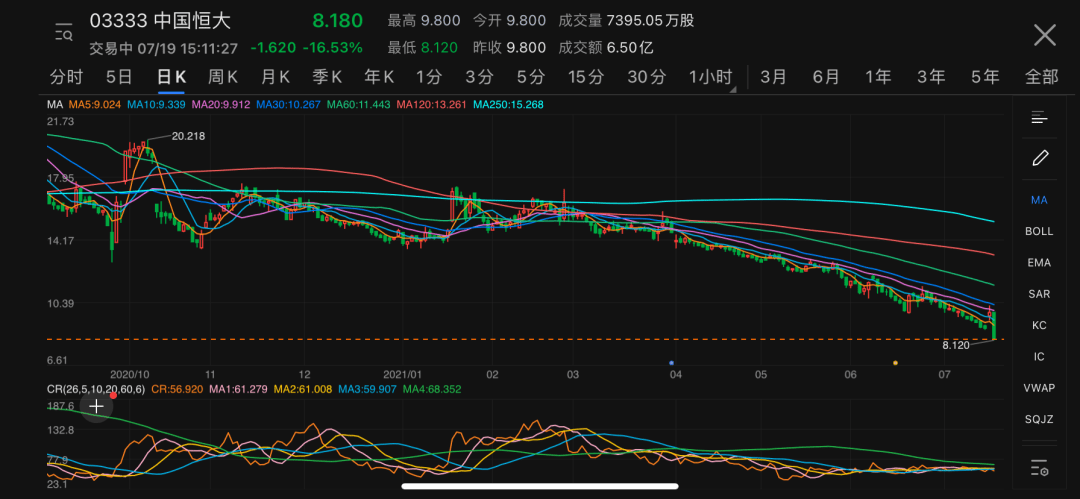Open the MA moving average legend settings
The width and height of the screenshot is (1080, 499).
[x=55, y=105]
